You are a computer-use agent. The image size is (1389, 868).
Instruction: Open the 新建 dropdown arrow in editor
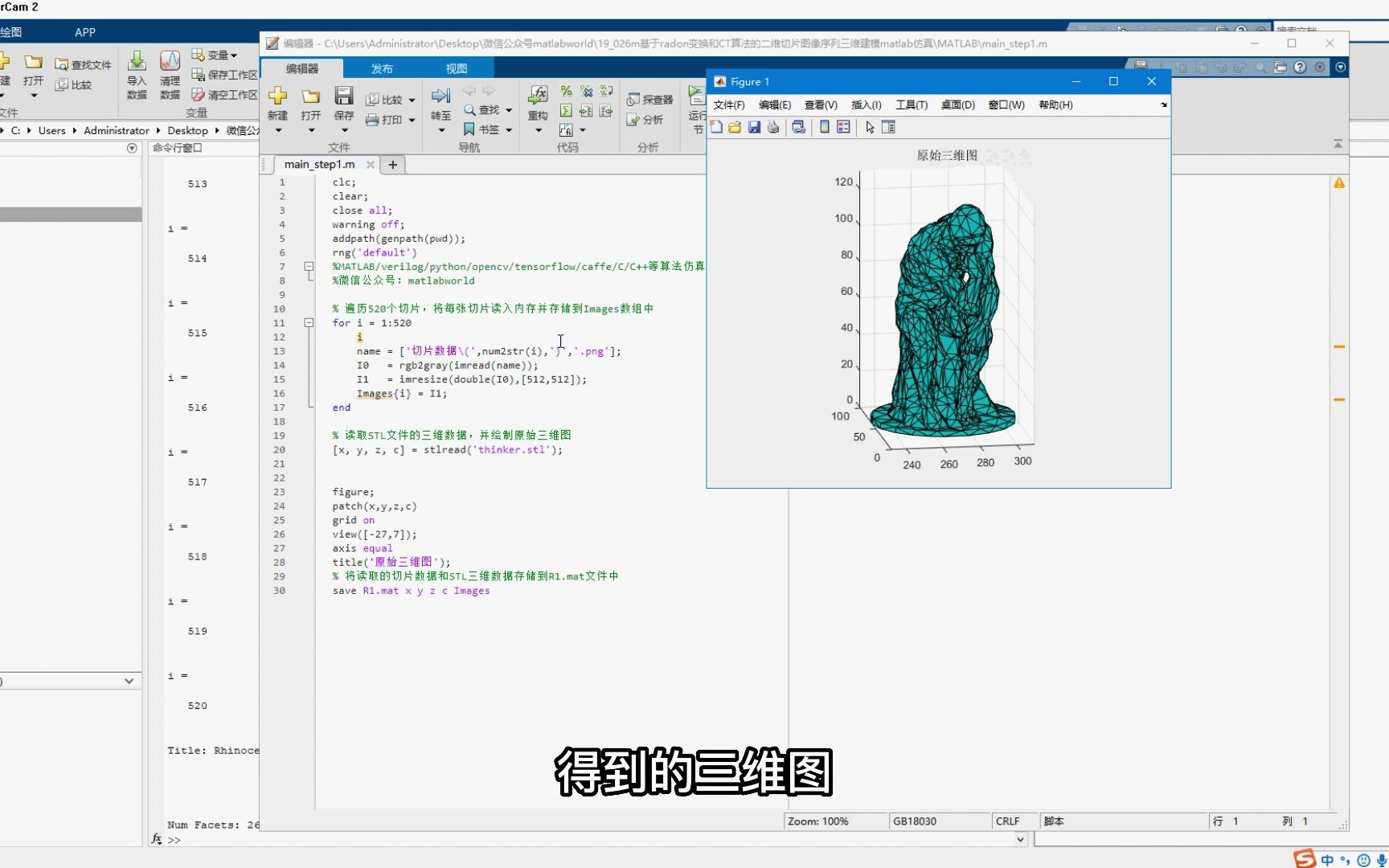click(278, 130)
